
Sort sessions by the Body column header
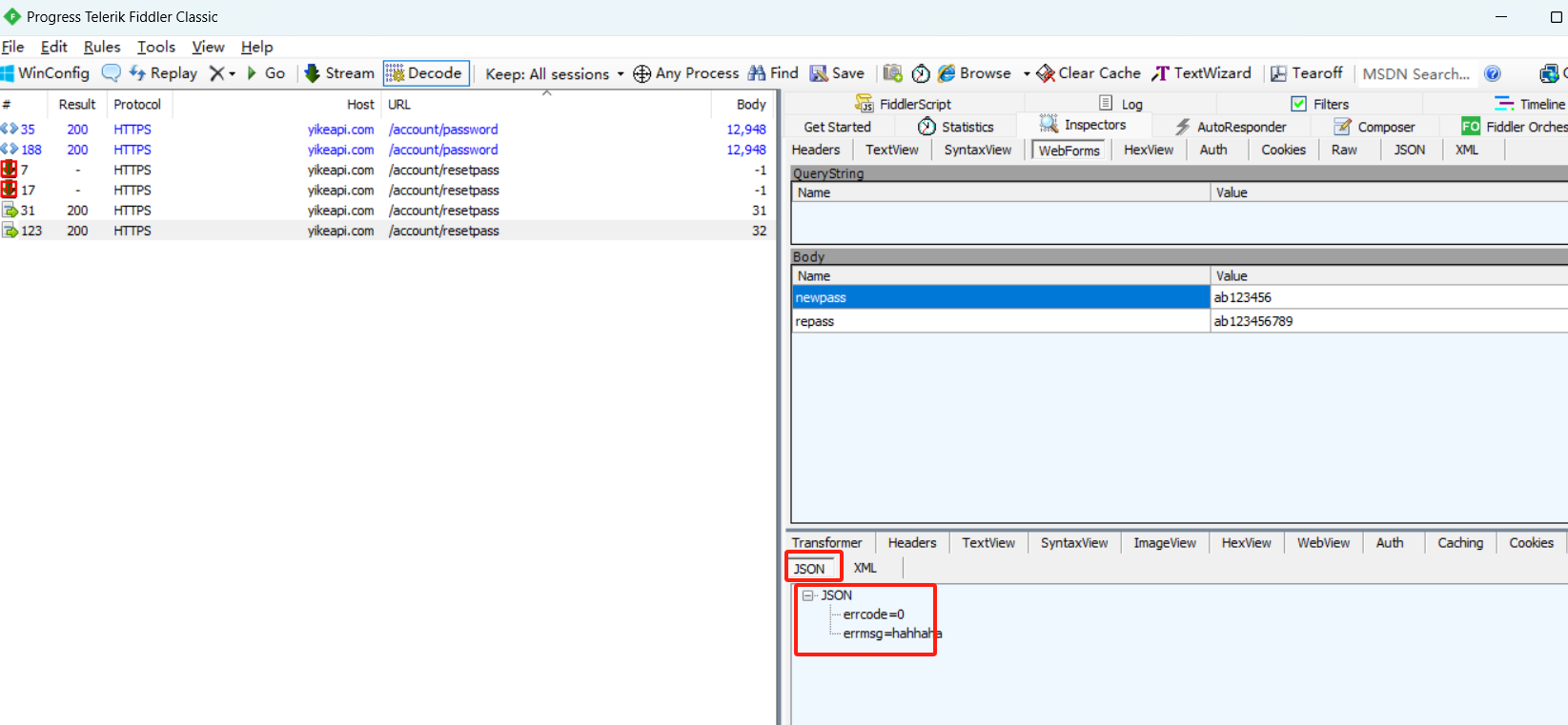click(742, 105)
